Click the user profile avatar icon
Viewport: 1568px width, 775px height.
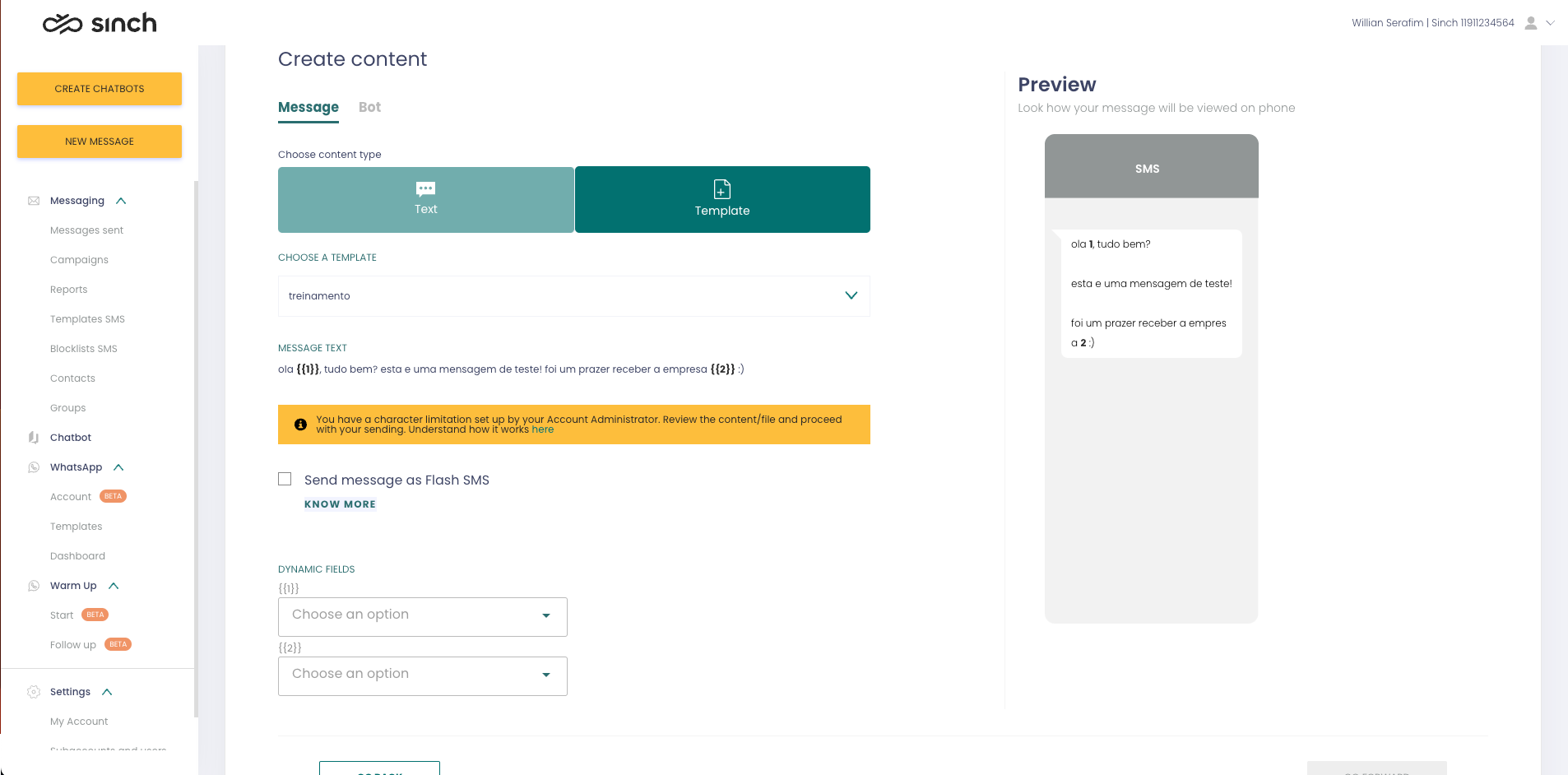click(x=1530, y=23)
